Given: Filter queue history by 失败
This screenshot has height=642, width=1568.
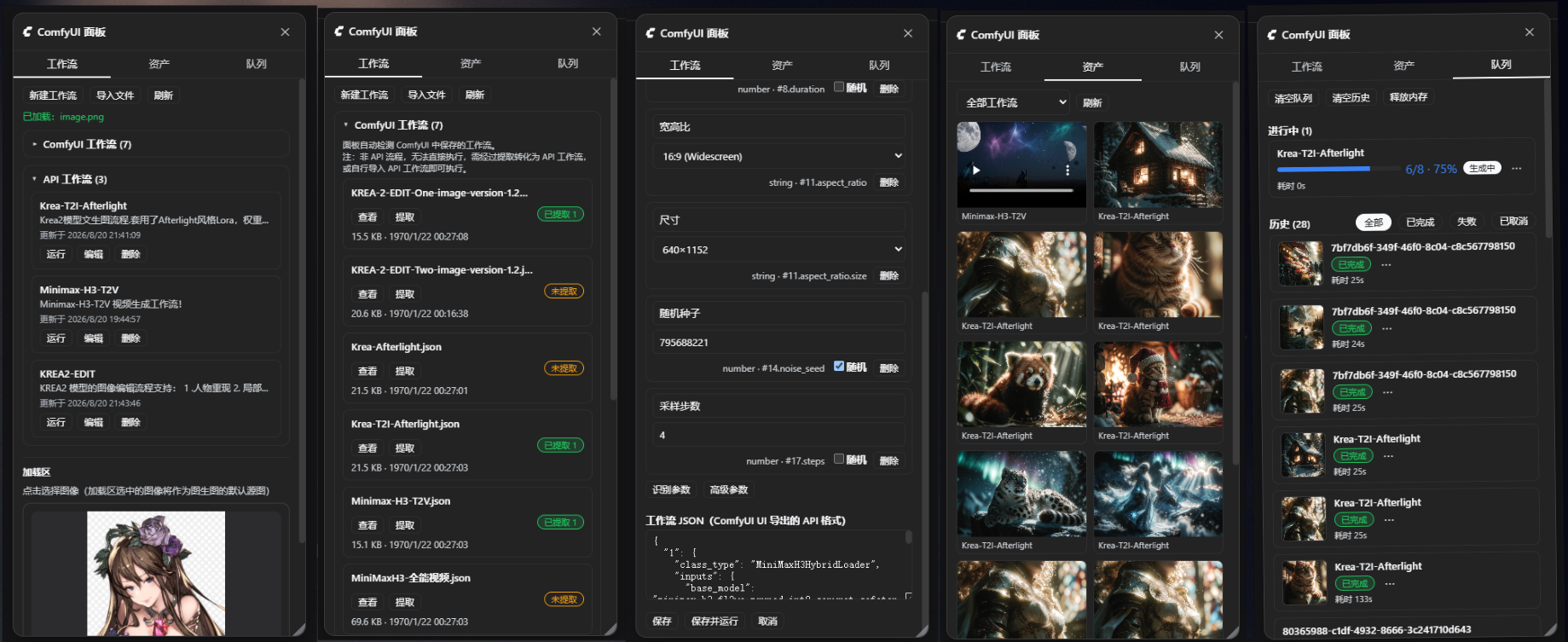Looking at the screenshot, I should tap(1467, 222).
